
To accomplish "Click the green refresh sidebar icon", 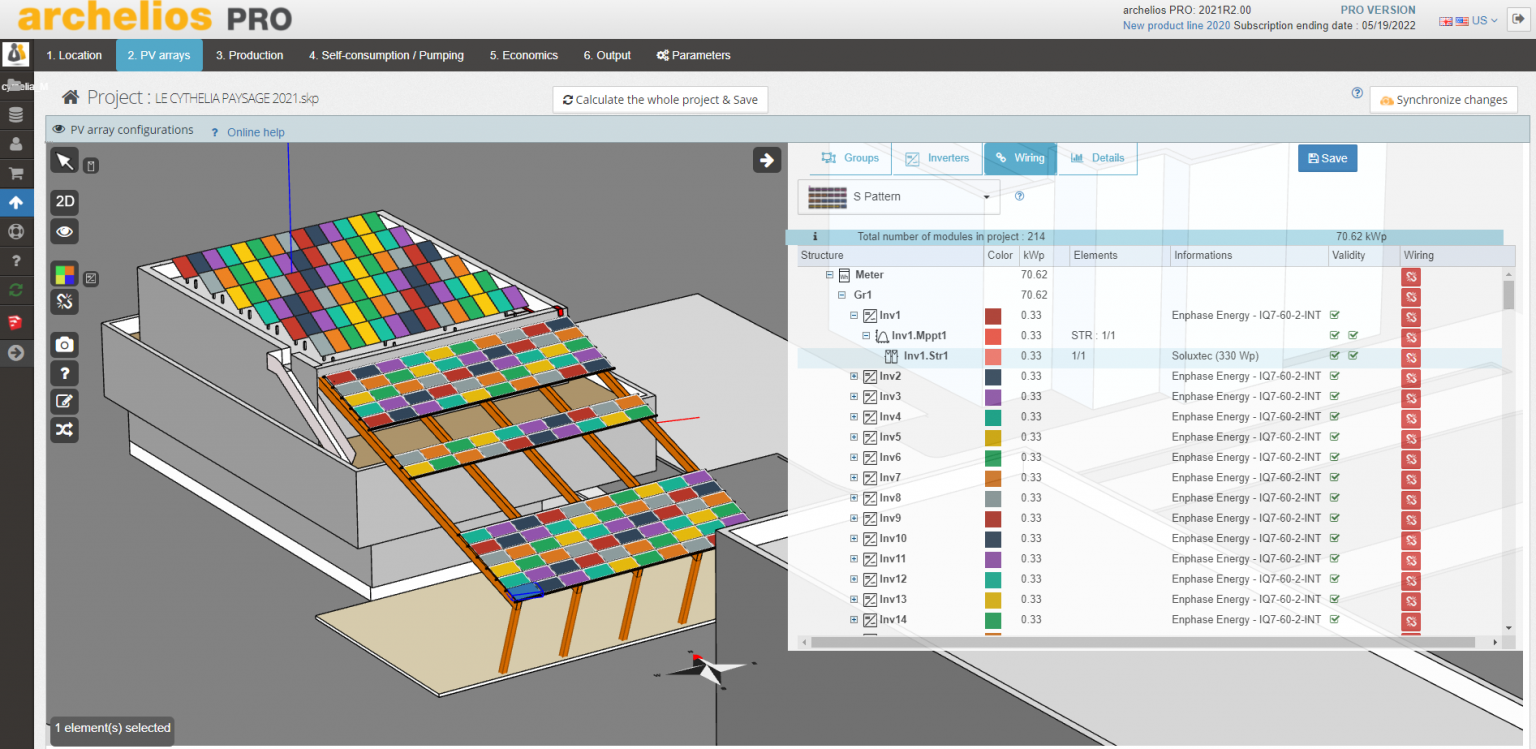I will click(x=16, y=290).
